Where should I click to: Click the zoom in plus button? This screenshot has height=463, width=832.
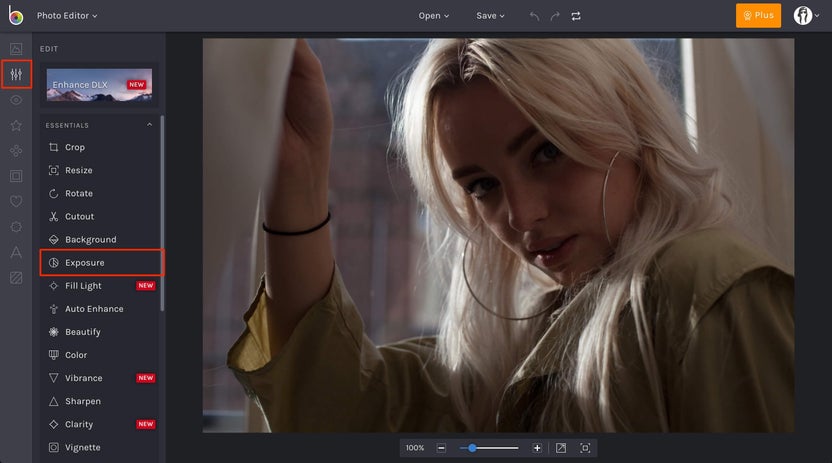tap(537, 448)
